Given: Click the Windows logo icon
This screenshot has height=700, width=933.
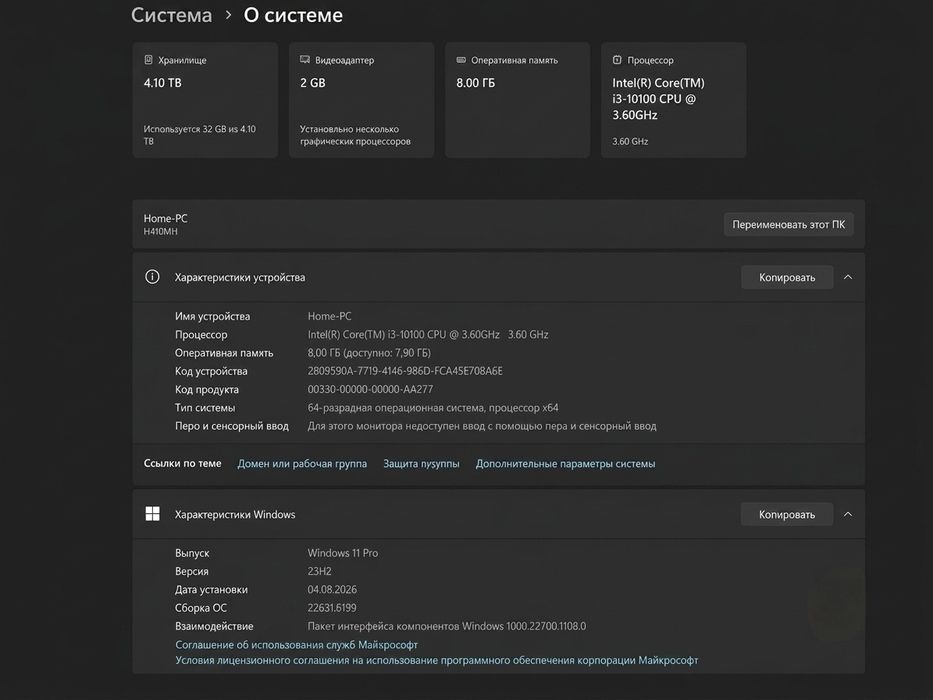Looking at the screenshot, I should click(x=152, y=514).
